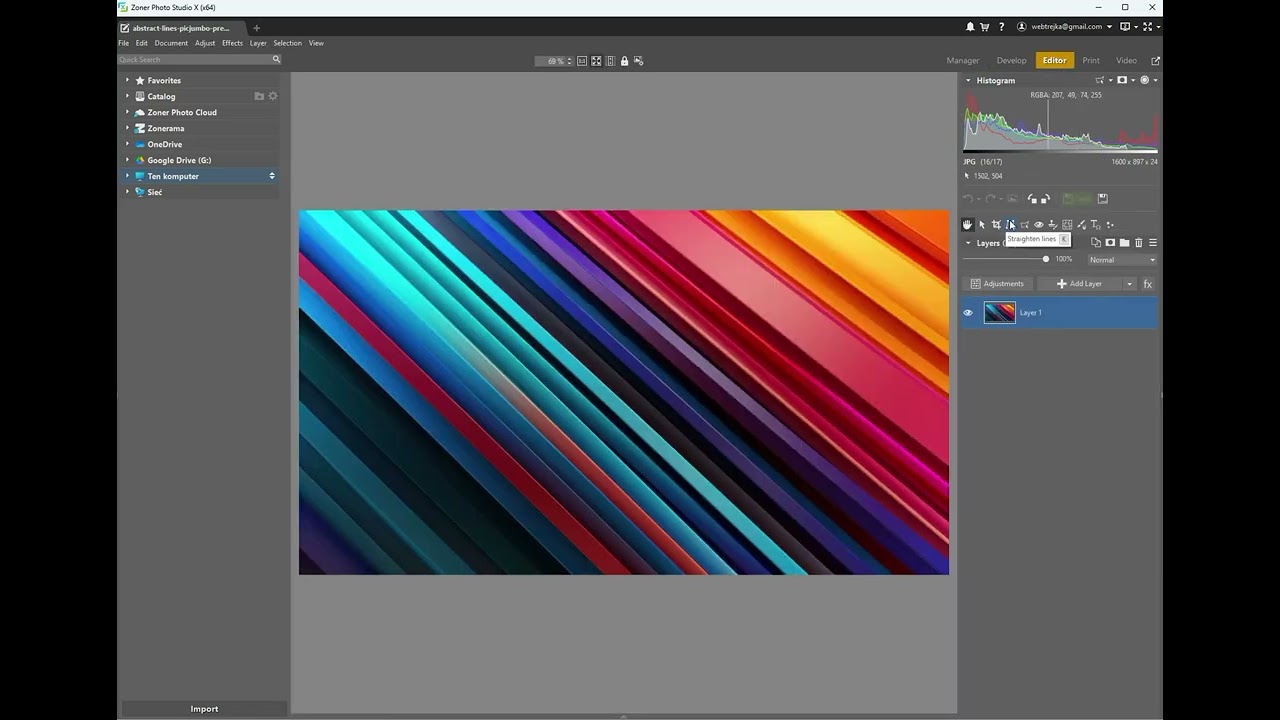Expand the Favorites tree node

127,80
